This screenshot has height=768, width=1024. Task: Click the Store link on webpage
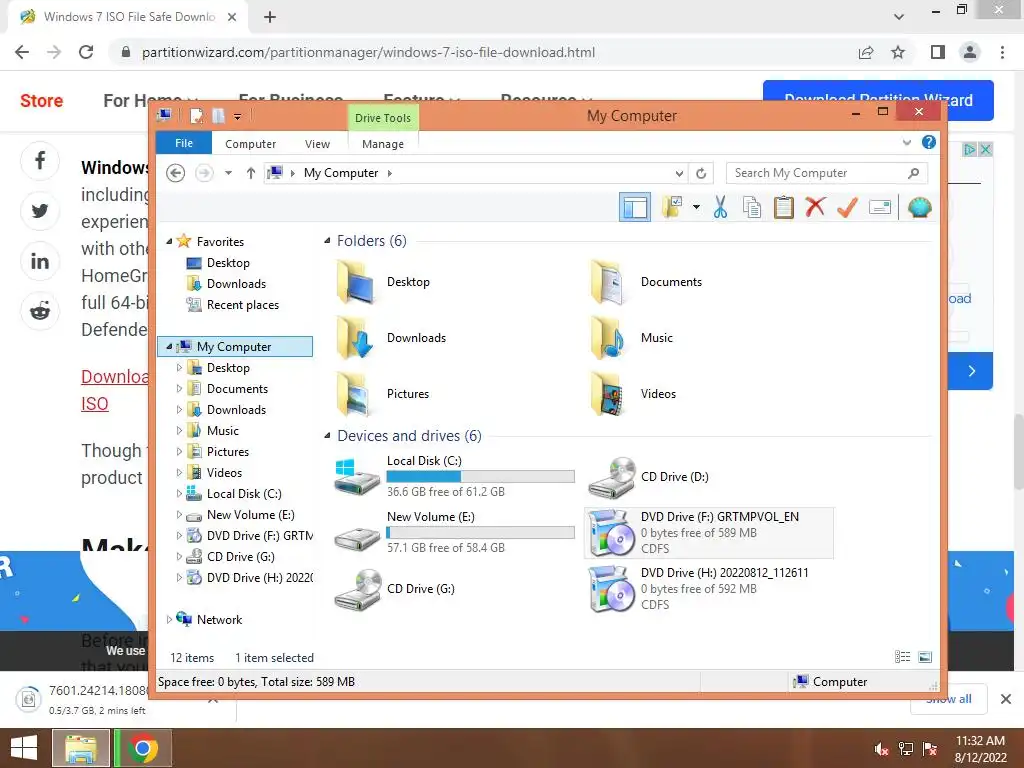pos(41,101)
